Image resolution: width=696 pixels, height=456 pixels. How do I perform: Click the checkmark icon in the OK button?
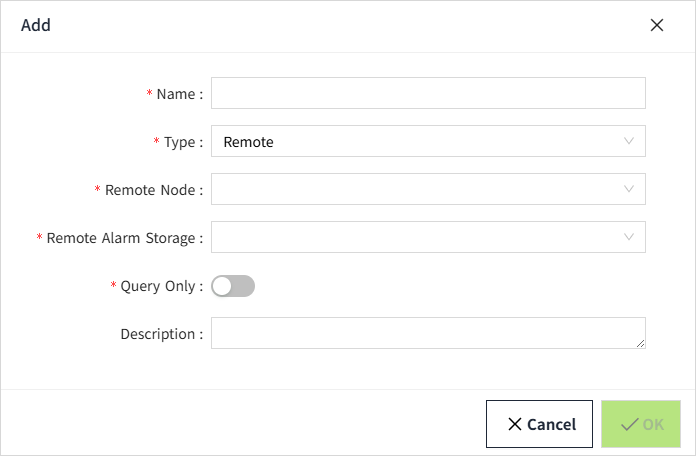(x=629, y=424)
